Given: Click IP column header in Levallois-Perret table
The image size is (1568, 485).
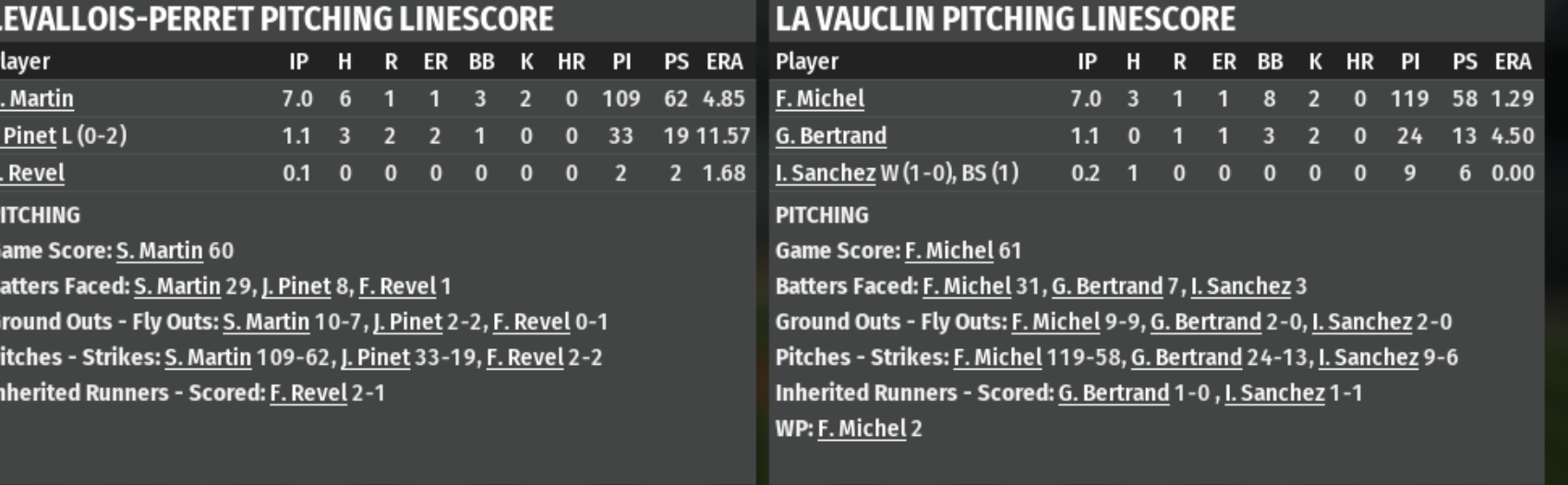Looking at the screenshot, I should (x=298, y=62).
